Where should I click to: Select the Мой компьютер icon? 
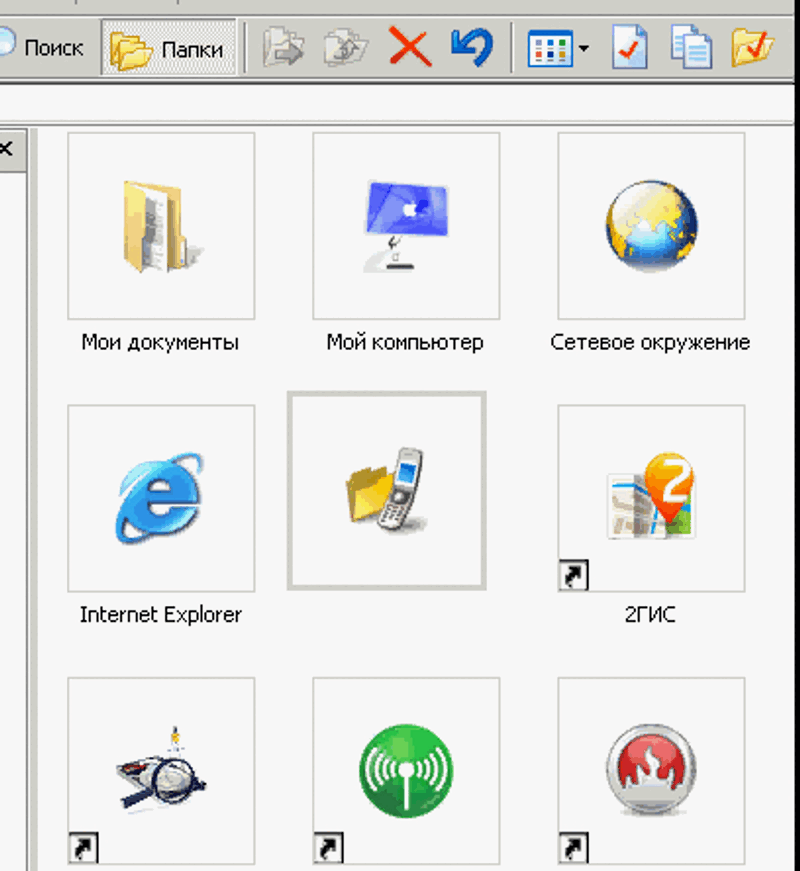point(406,226)
